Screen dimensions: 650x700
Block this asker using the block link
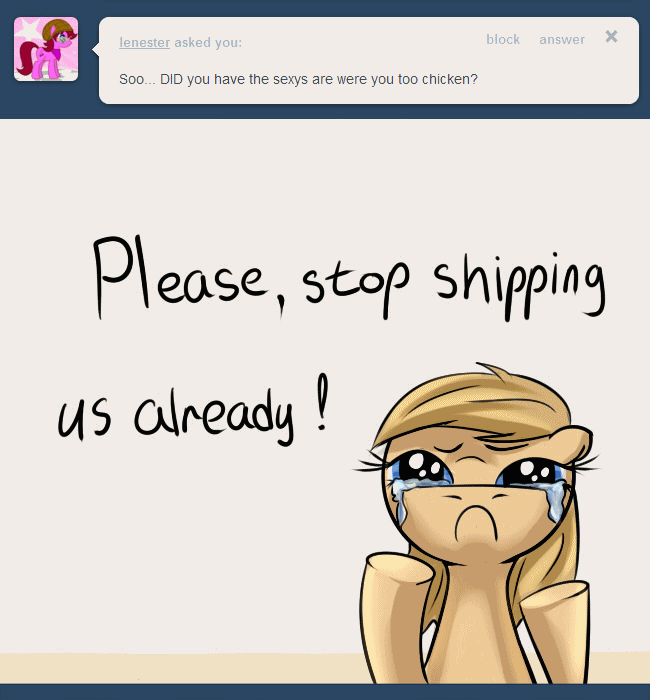tap(503, 39)
